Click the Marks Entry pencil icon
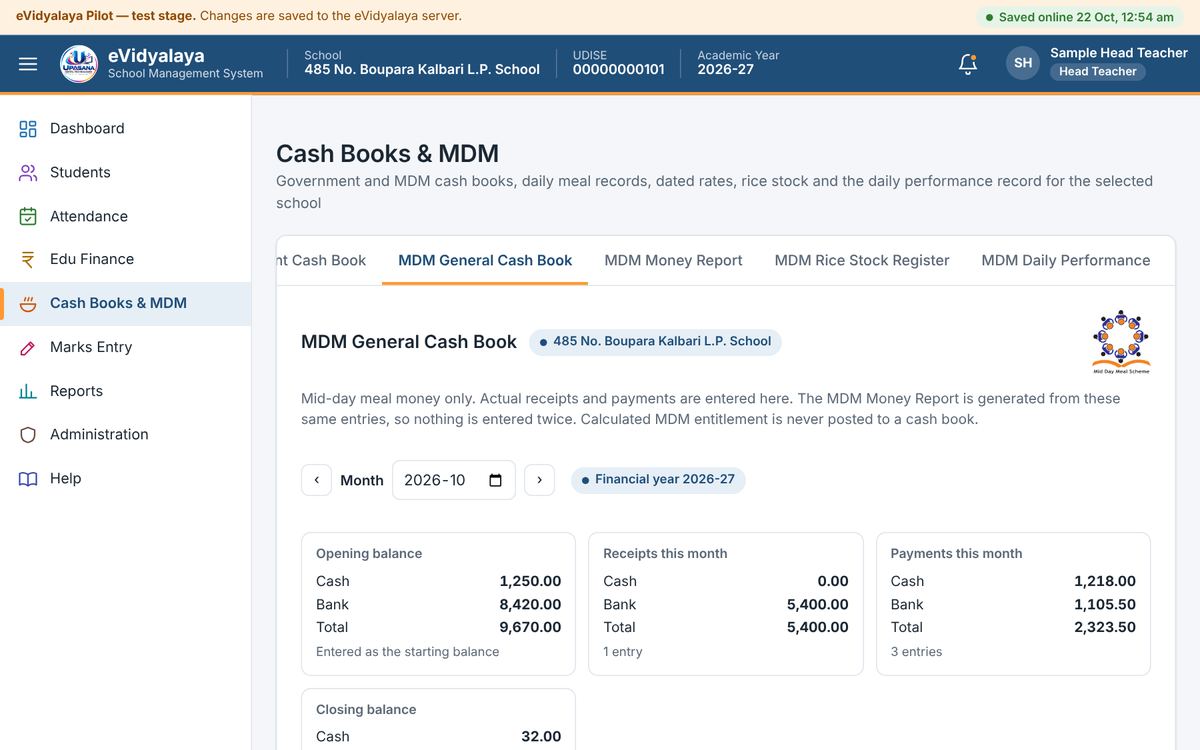 tap(28, 347)
